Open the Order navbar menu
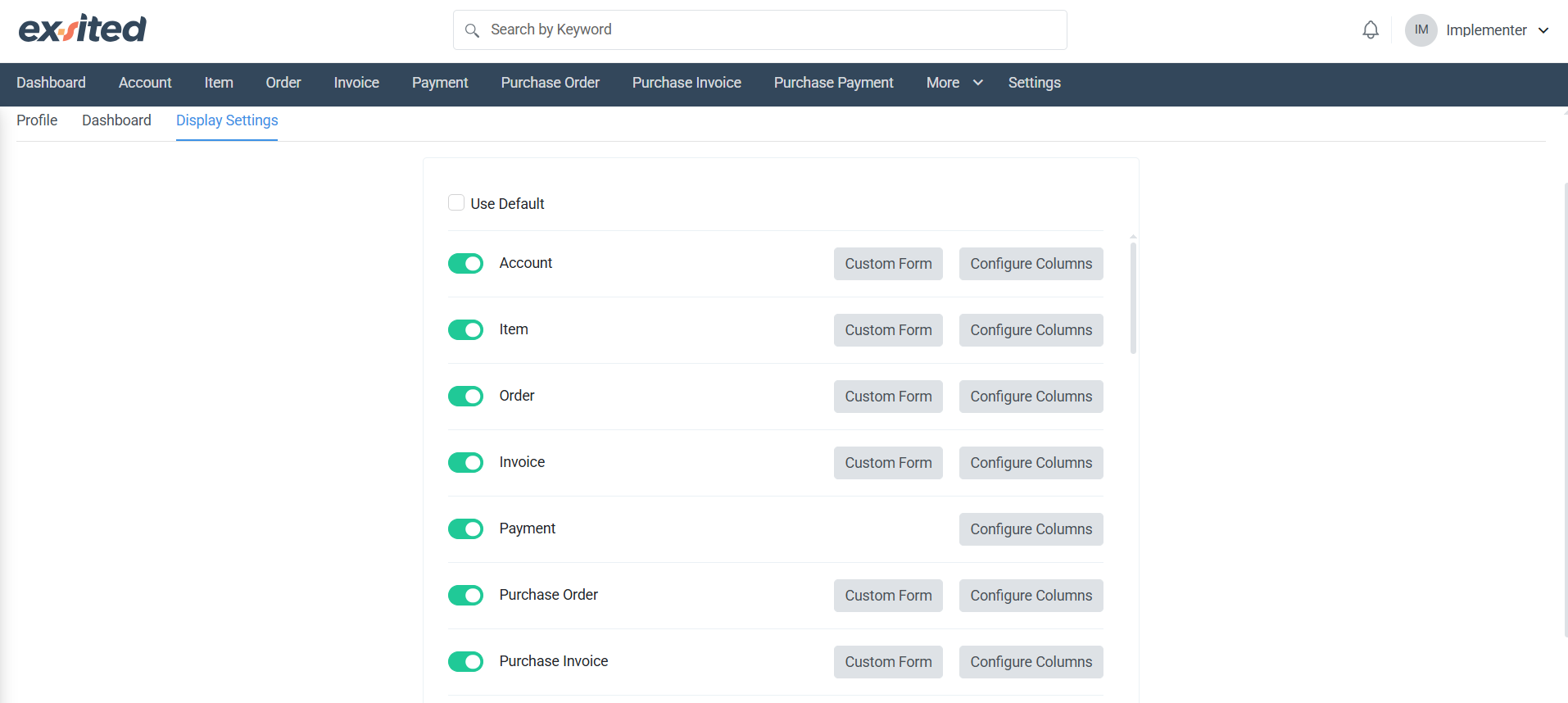This screenshot has height=703, width=1568. pyautogui.click(x=283, y=83)
